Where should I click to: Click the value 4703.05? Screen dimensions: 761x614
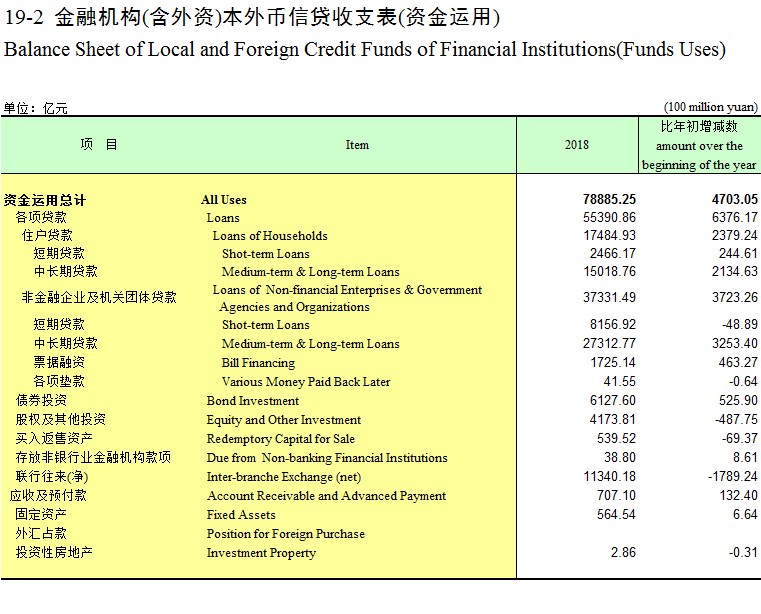tap(734, 199)
